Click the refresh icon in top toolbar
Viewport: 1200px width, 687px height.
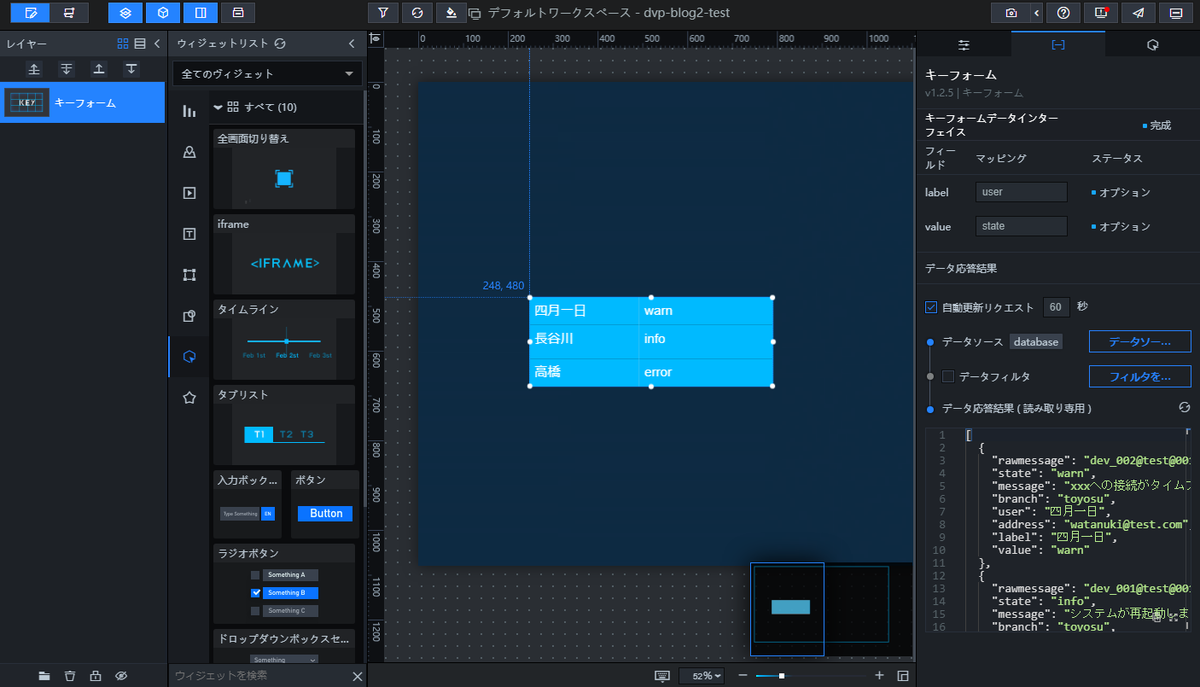coord(417,13)
